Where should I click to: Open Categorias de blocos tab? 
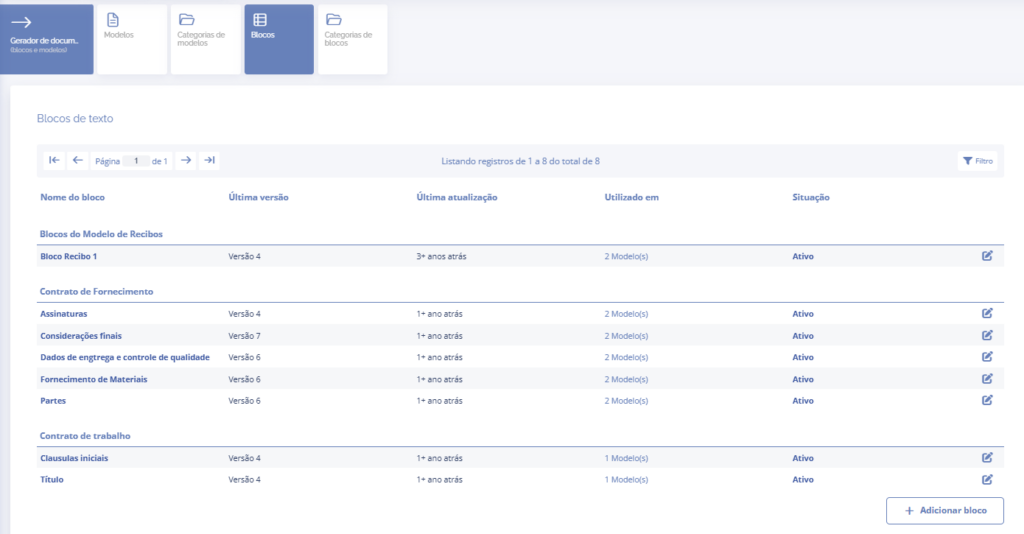point(352,39)
